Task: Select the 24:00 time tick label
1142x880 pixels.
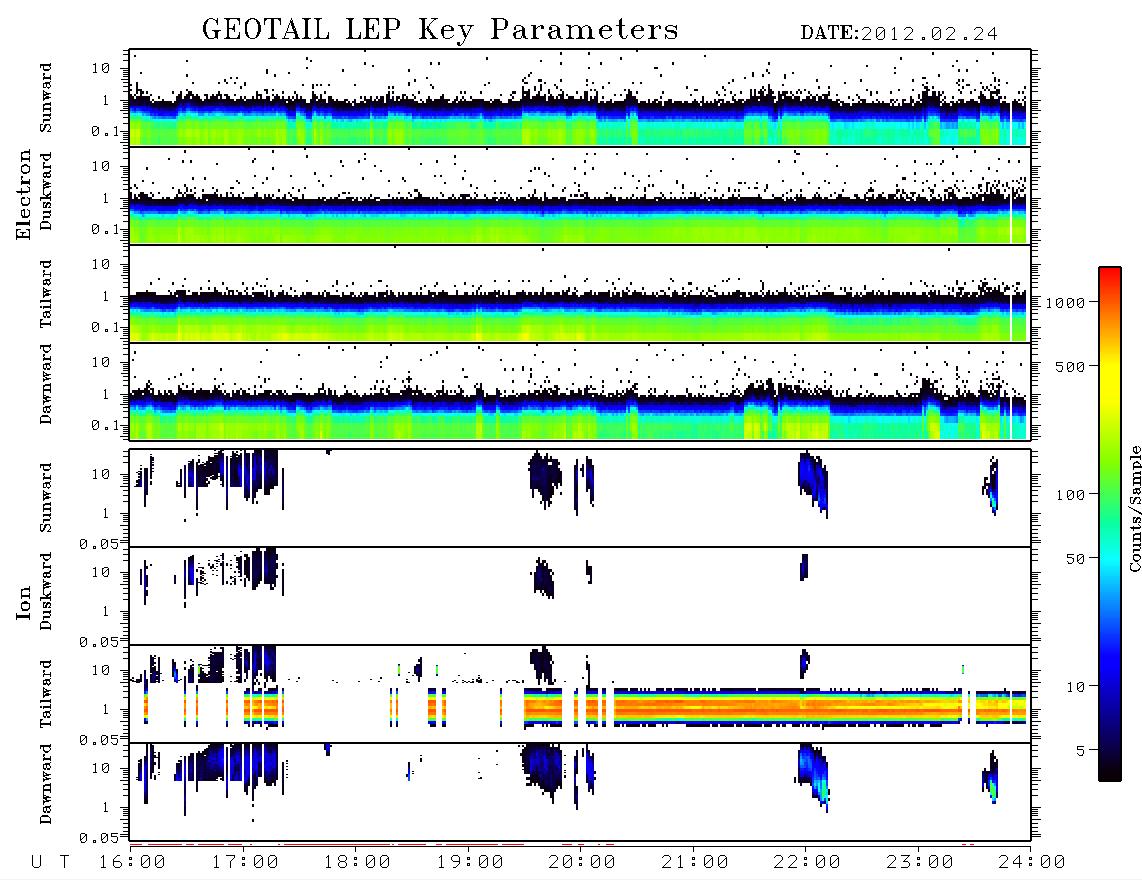Action: coord(1032,862)
